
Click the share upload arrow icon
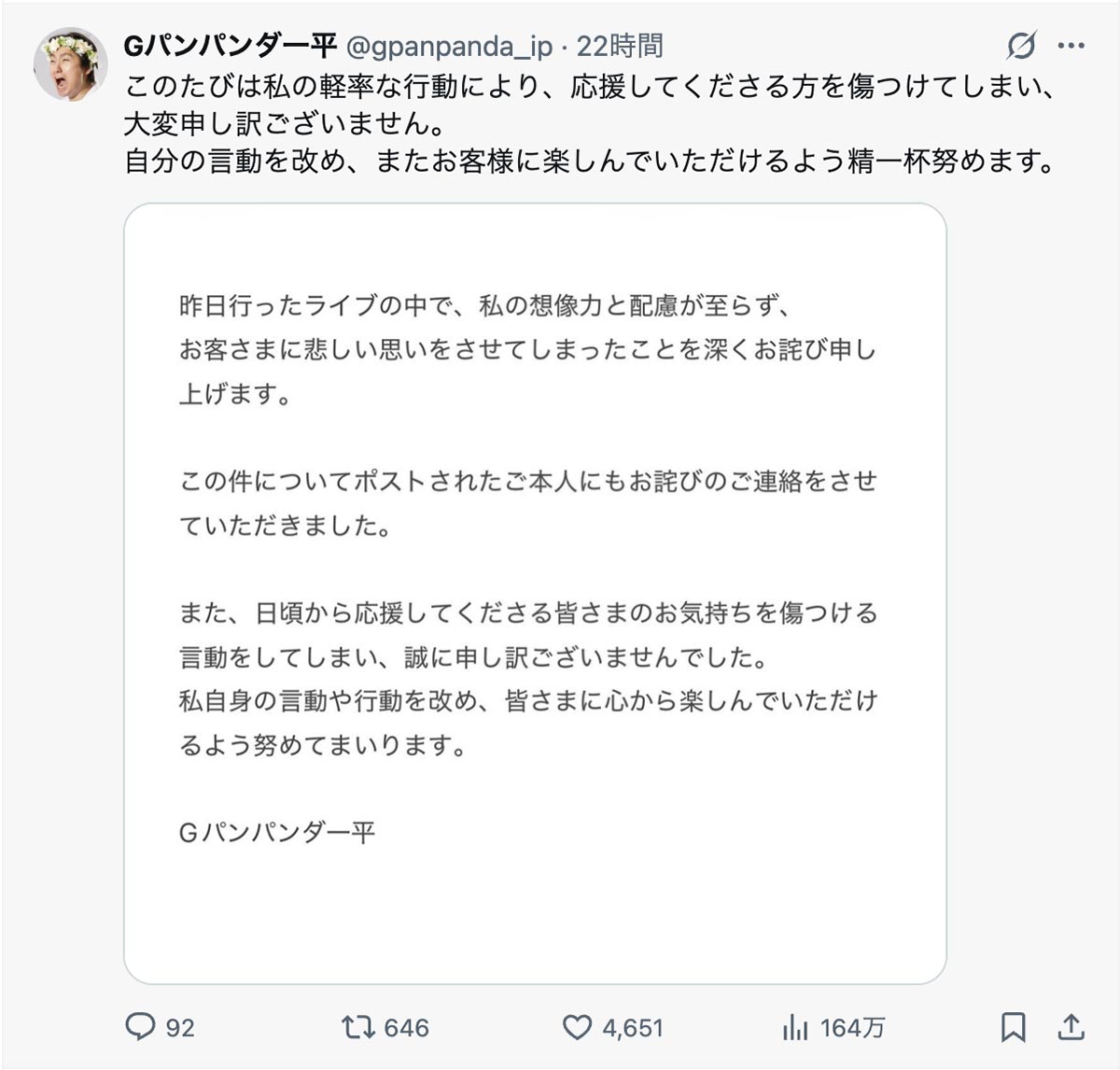click(x=1071, y=1027)
